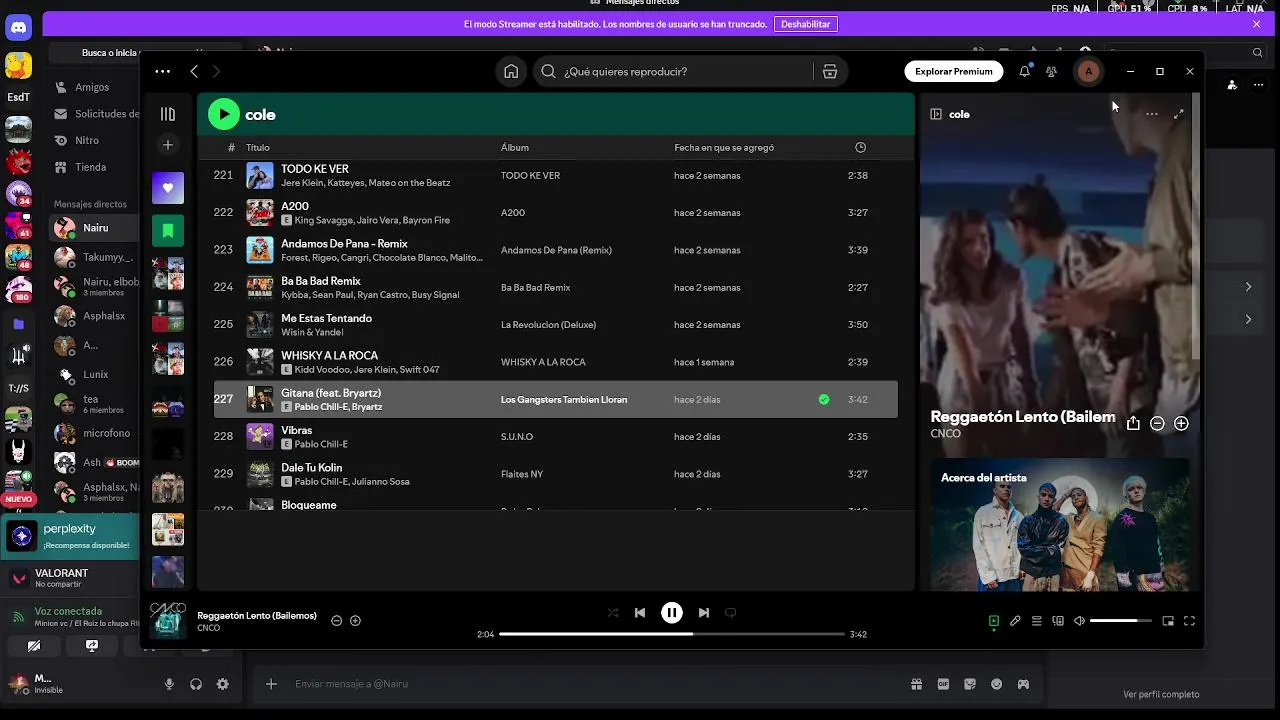Open Your Episodes green bookmark
The width and height of the screenshot is (1280, 720).
[168, 231]
